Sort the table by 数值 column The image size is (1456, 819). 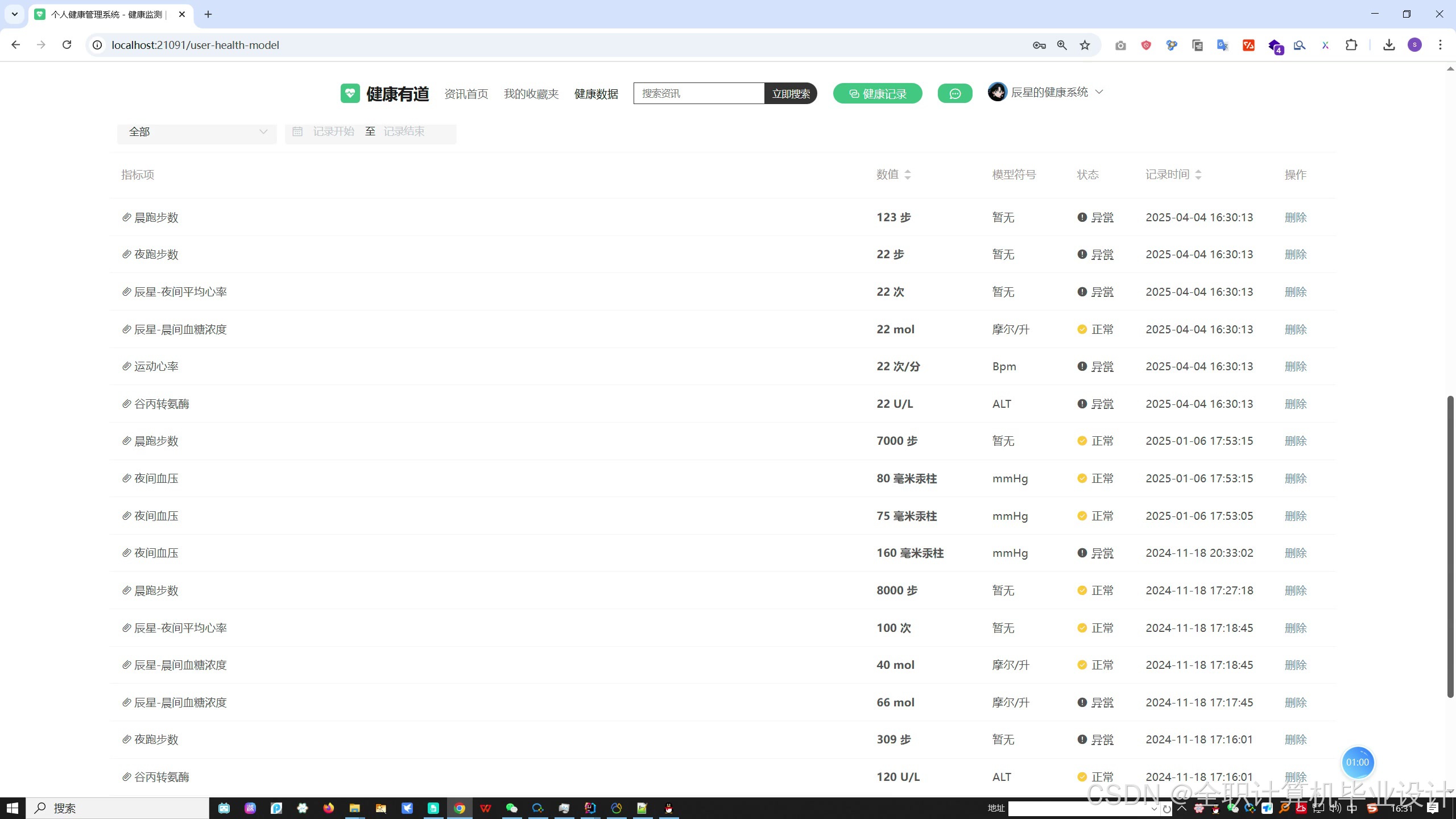pos(907,175)
